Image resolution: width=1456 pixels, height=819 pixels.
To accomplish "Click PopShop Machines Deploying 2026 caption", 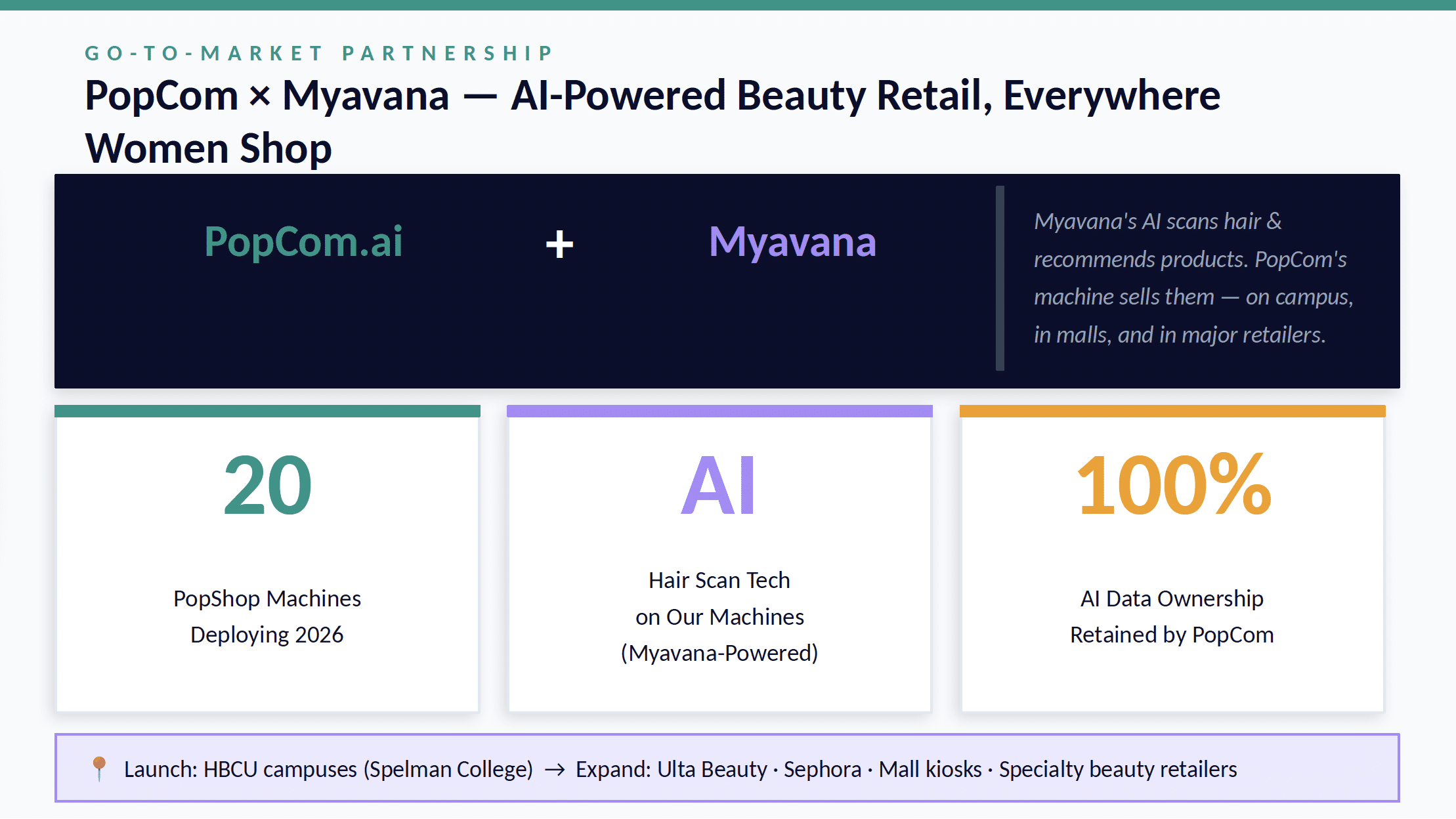I will click(267, 616).
